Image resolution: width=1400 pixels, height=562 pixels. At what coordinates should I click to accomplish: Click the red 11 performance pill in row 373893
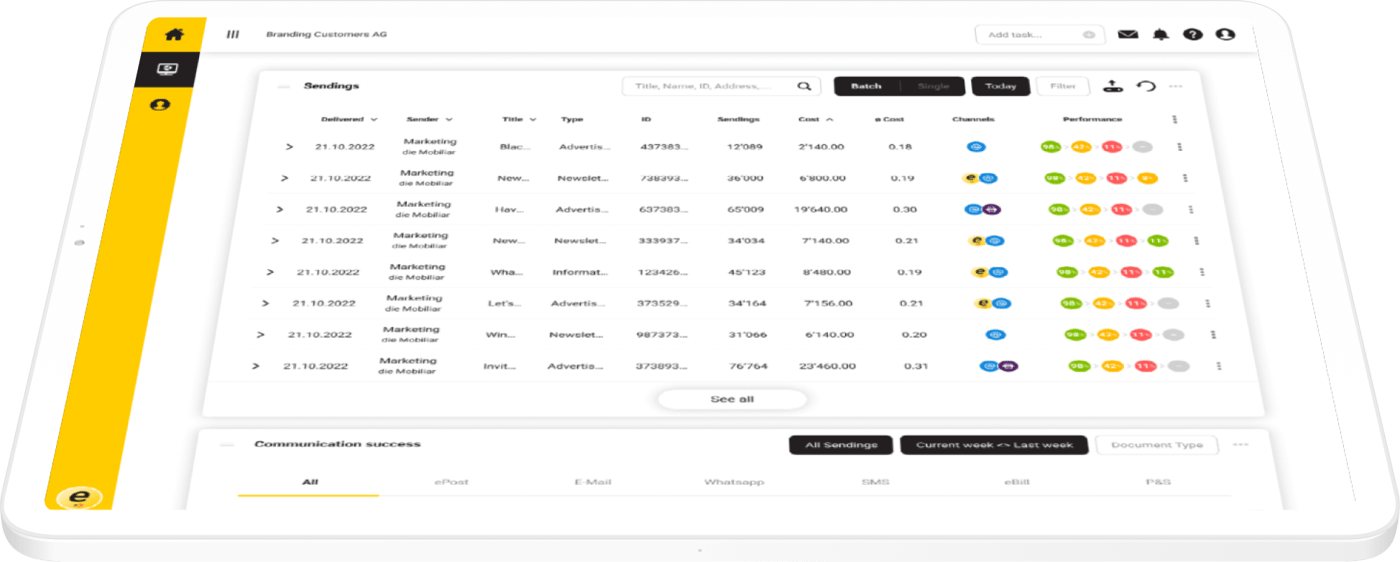point(1146,366)
